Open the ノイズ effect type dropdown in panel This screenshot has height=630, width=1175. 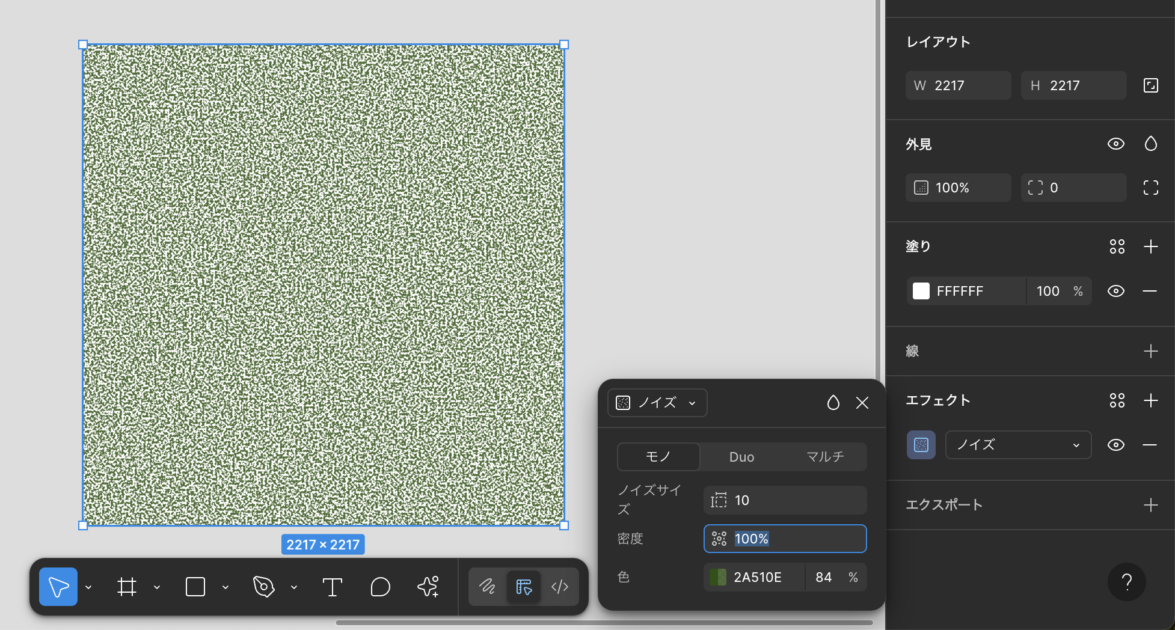click(x=1018, y=445)
